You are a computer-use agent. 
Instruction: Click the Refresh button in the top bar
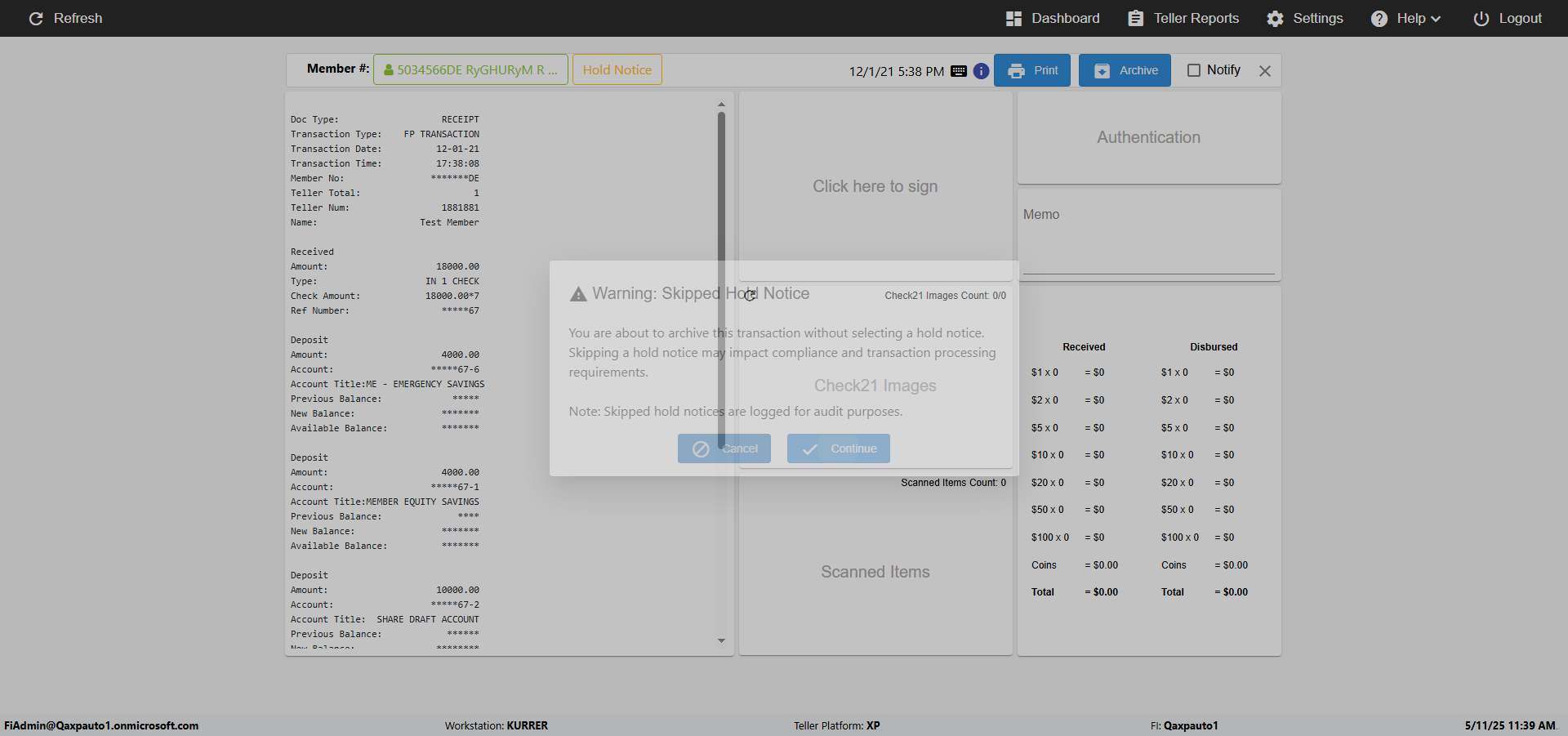[x=65, y=18]
